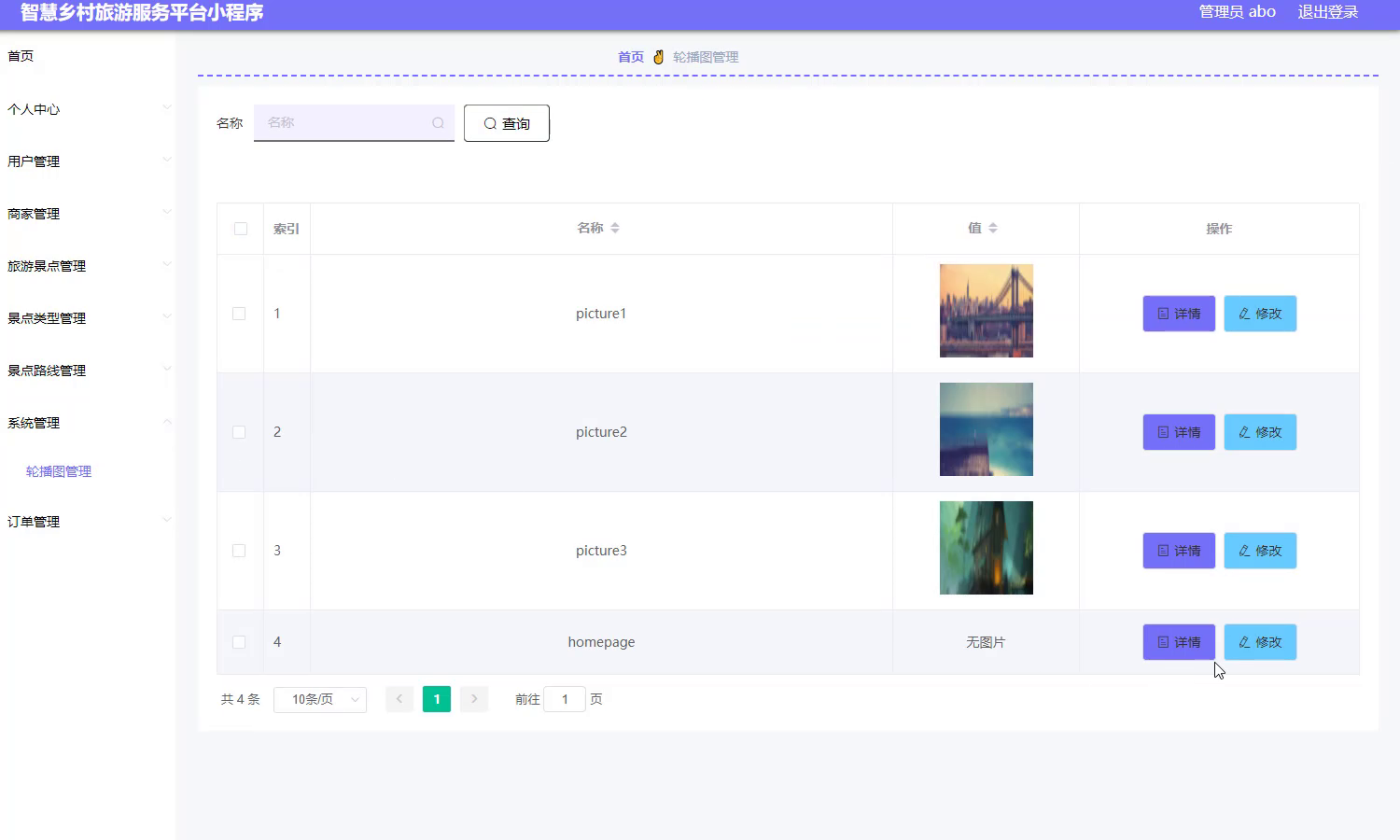
Task: Open 详情 for picture2
Action: point(1179,432)
